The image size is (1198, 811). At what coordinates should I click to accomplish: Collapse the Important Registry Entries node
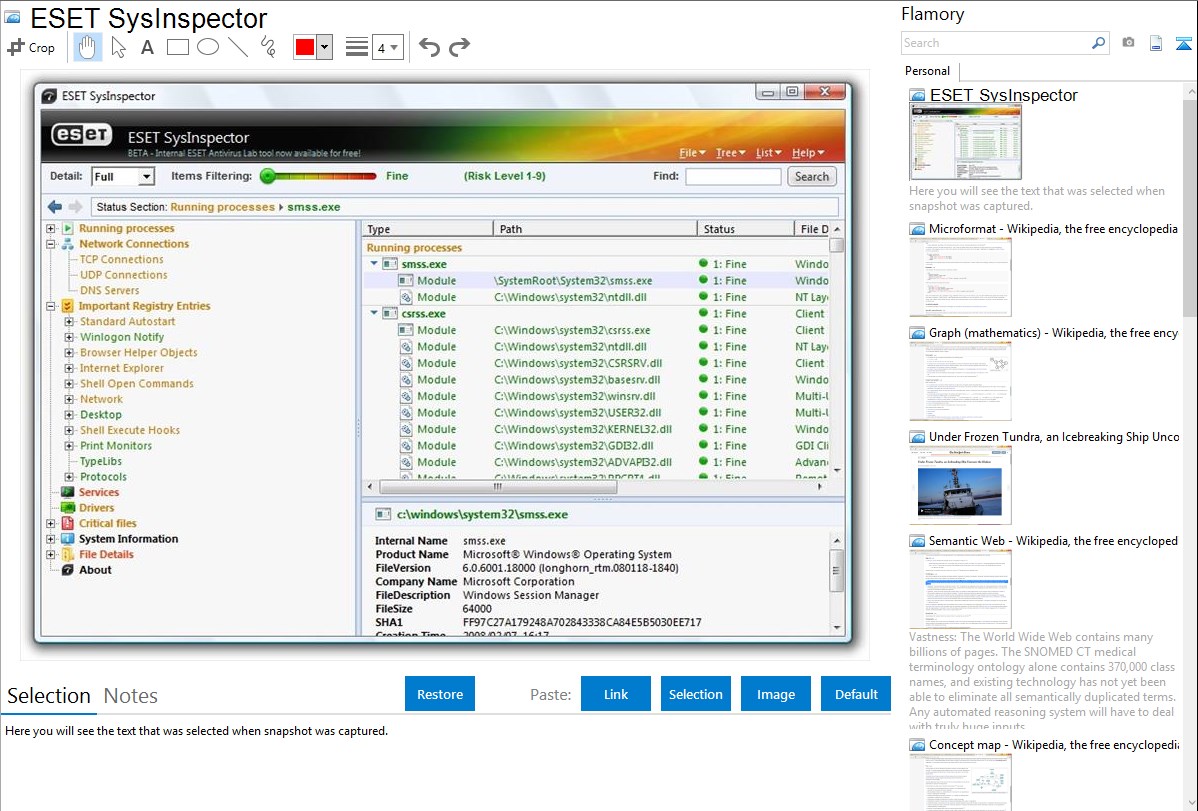click(50, 306)
